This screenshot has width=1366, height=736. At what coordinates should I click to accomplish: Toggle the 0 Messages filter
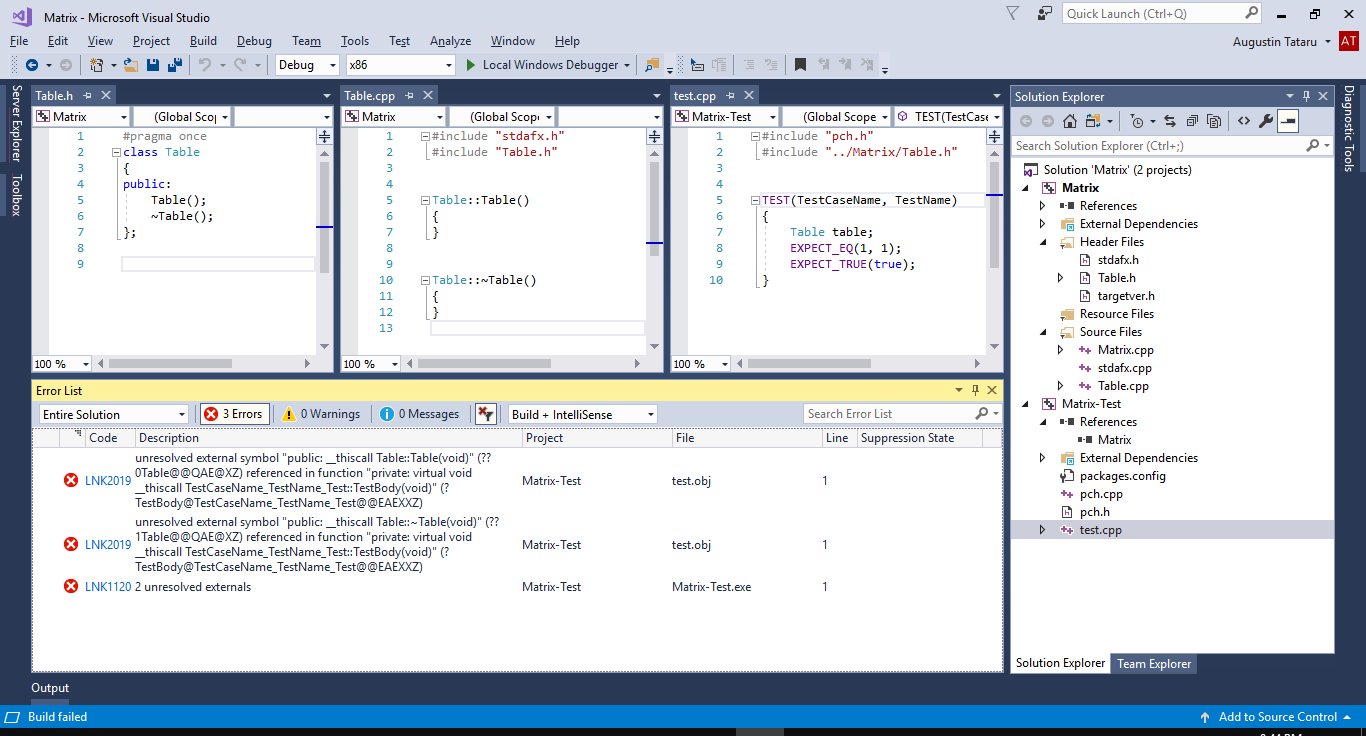pyautogui.click(x=419, y=414)
